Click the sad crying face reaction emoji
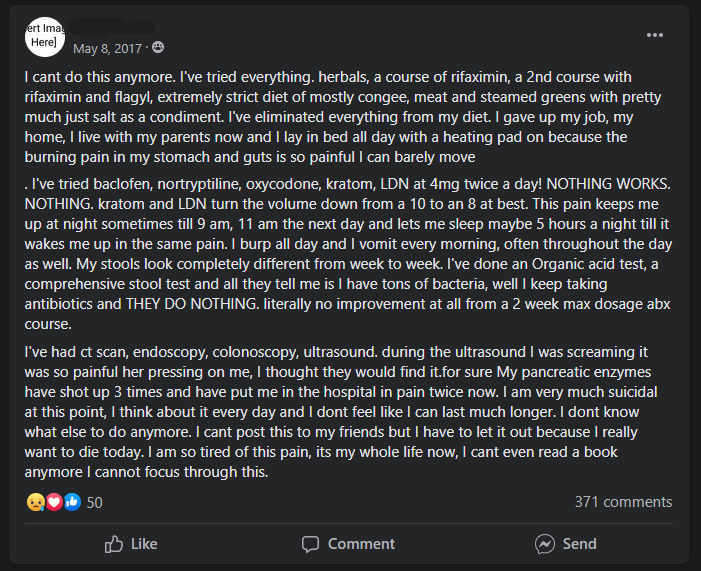 (x=35, y=502)
